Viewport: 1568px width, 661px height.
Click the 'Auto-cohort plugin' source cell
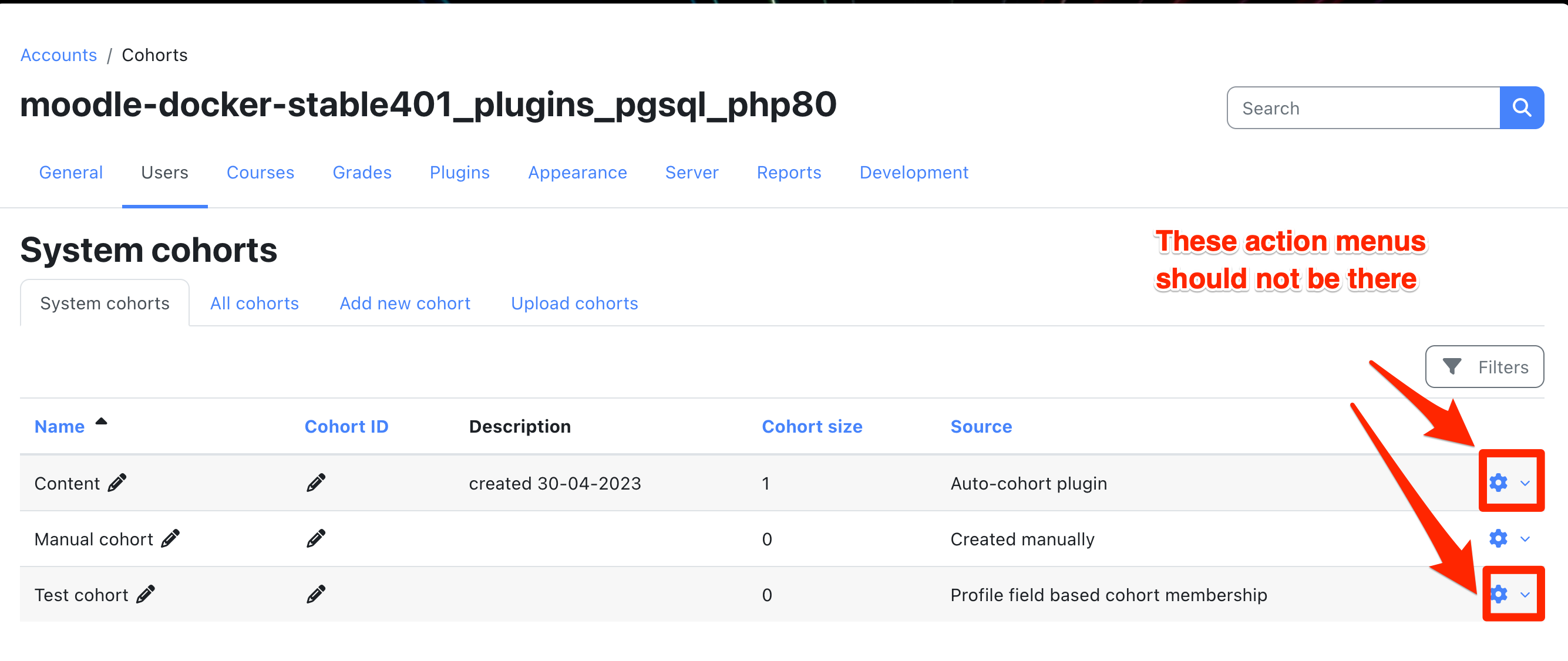click(1029, 483)
